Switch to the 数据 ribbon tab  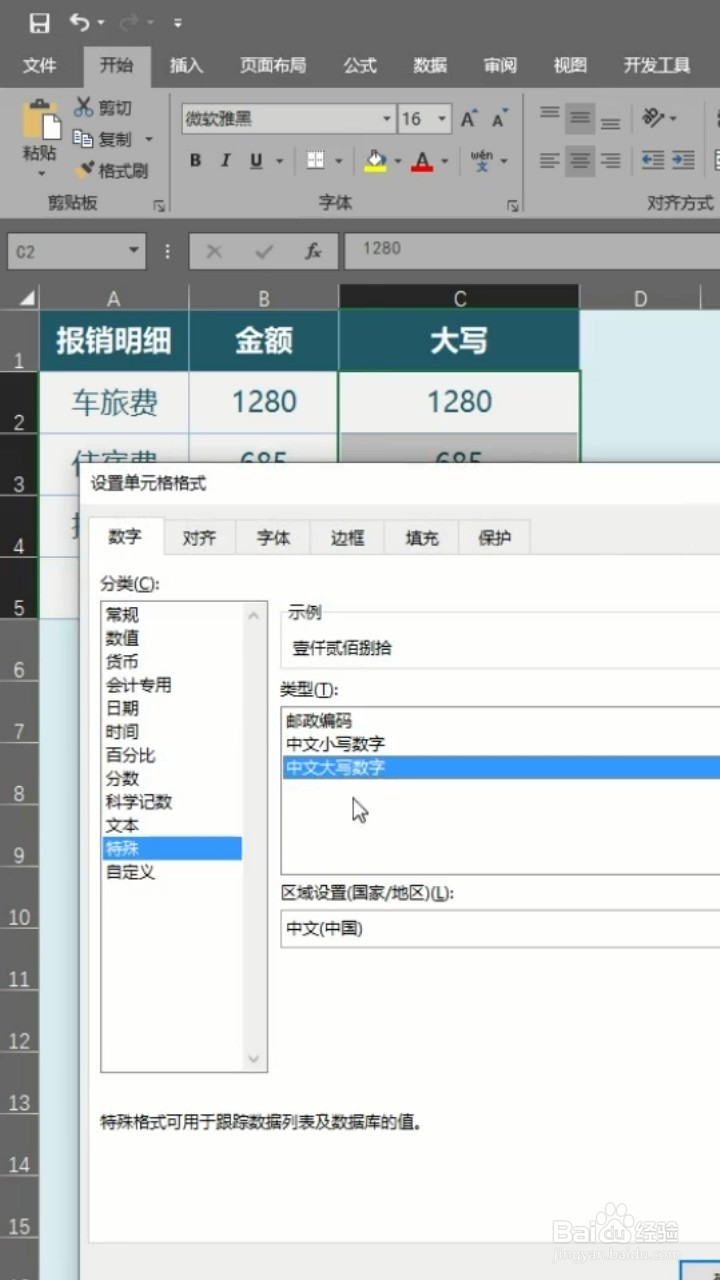click(430, 65)
